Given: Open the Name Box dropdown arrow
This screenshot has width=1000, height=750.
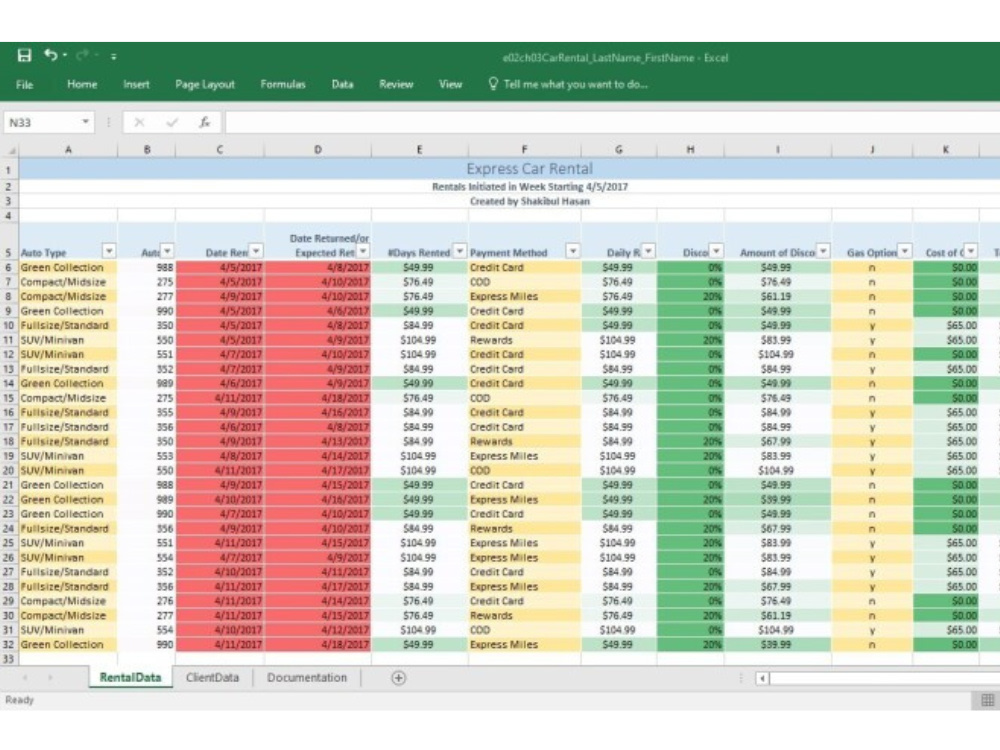Looking at the screenshot, I should pyautogui.click(x=85, y=122).
